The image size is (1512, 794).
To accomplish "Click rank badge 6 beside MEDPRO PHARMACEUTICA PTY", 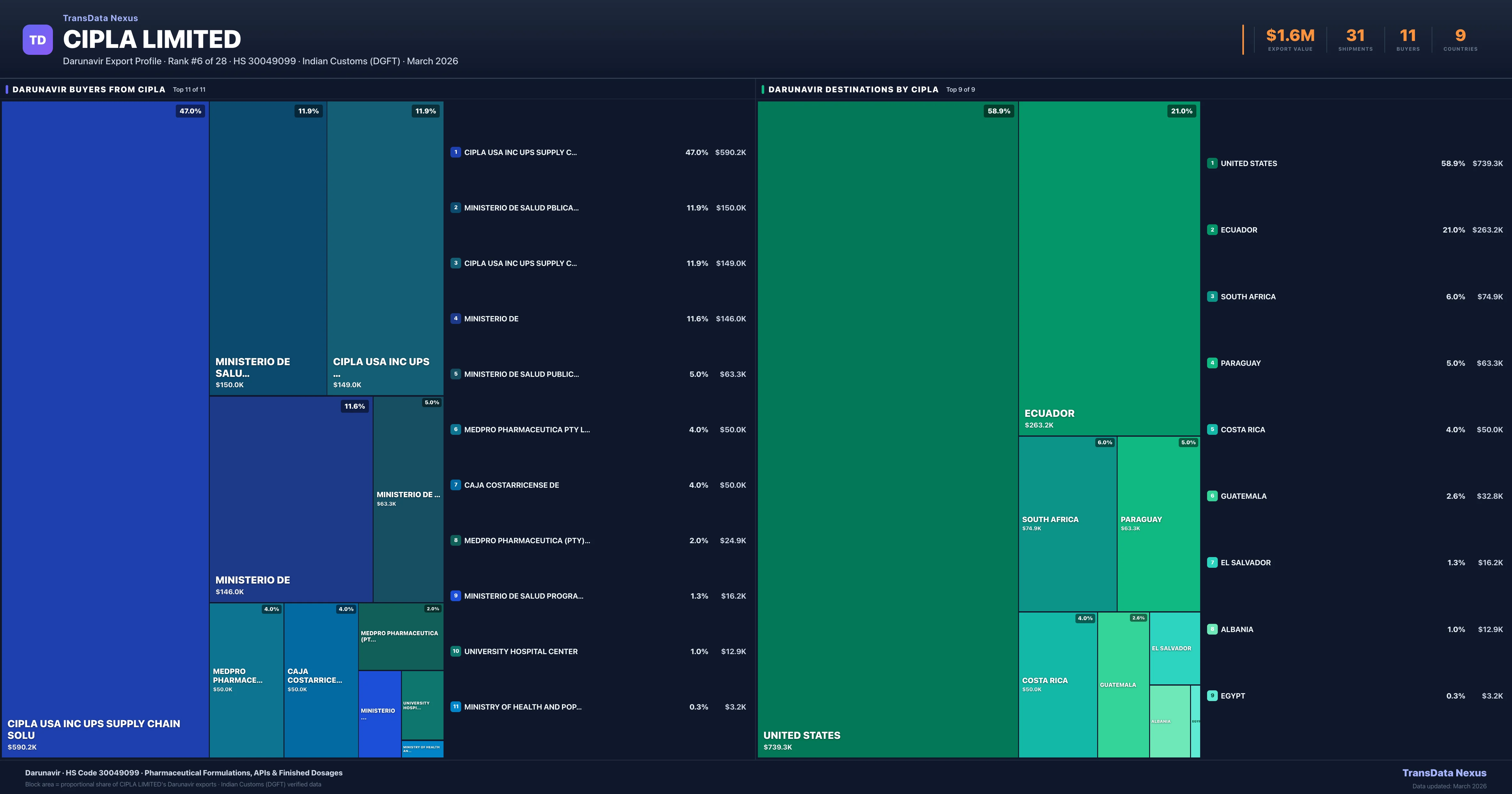I will pos(455,429).
